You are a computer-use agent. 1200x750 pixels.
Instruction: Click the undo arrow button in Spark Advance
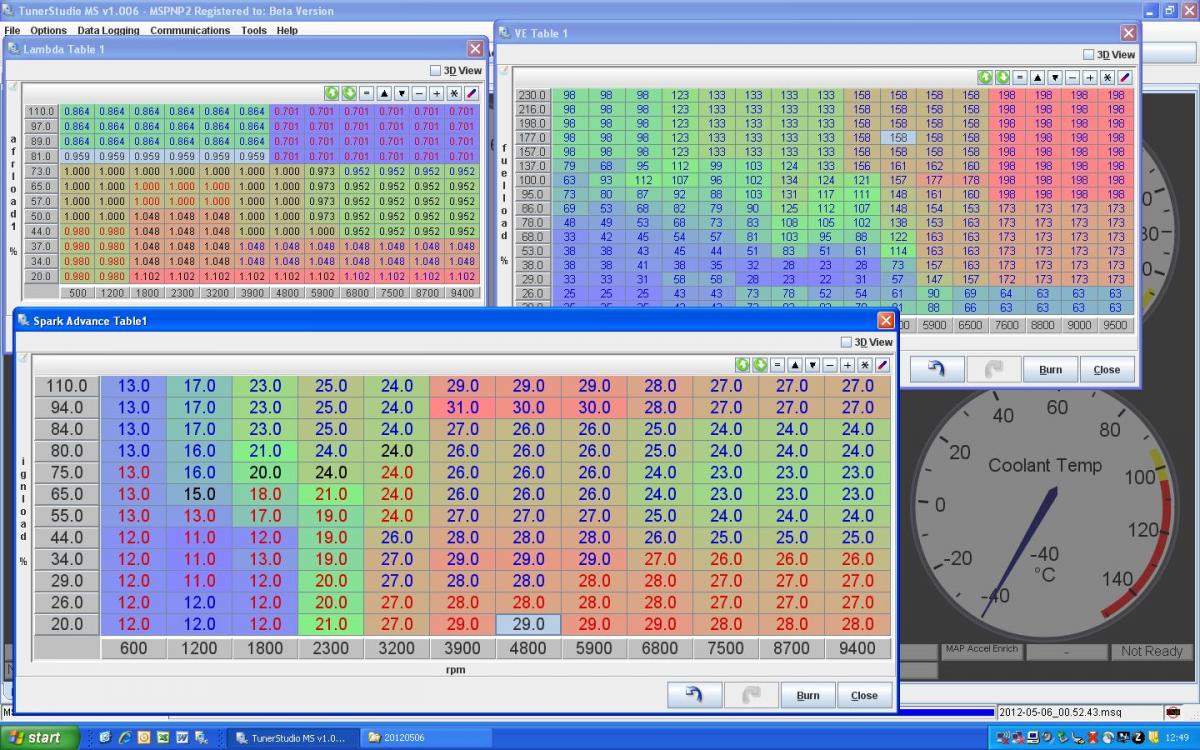[x=694, y=695]
